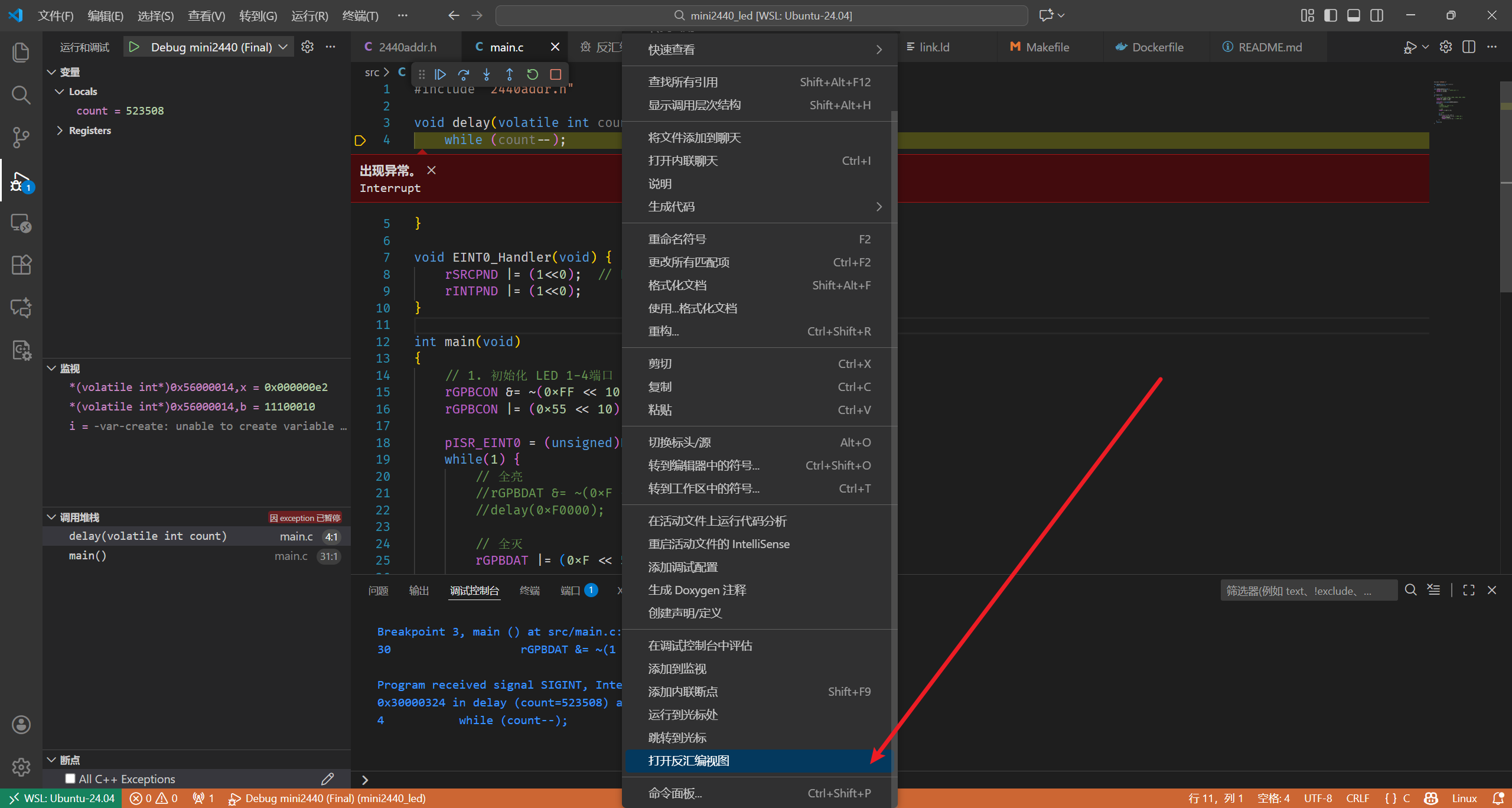Screen dimensions: 1512x808
Task: Click the Step Into debug icon
Action: 487,74
